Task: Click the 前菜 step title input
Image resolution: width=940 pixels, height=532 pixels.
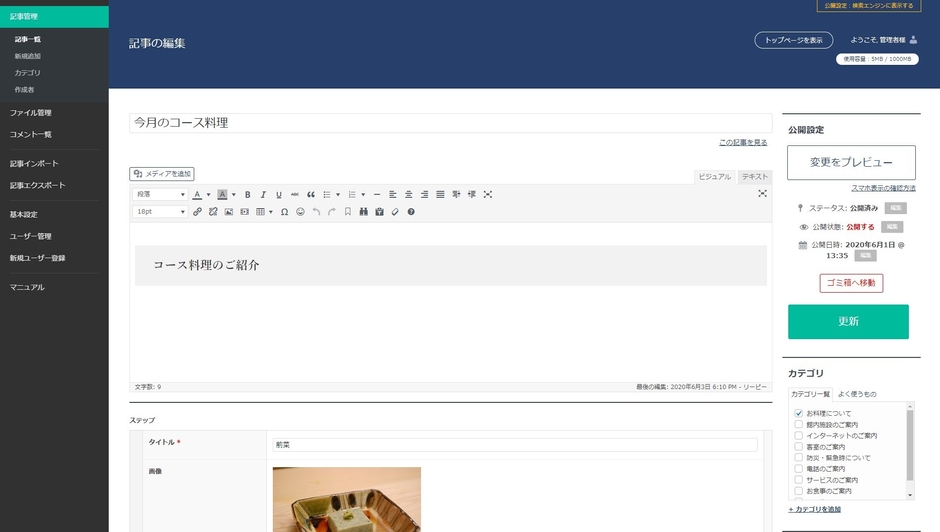Action: point(515,445)
